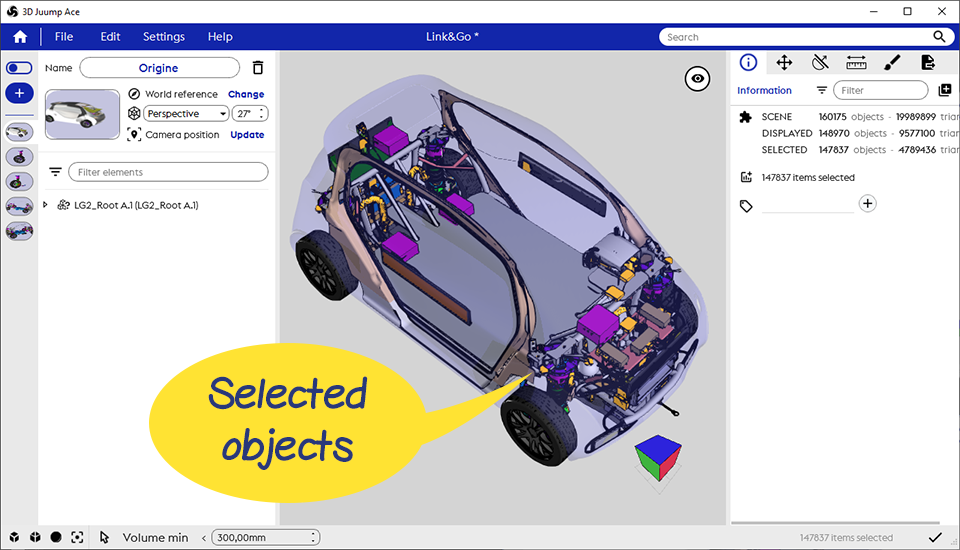Select LG2_Root A.1 tree row
This screenshot has height=550, width=960.
(x=136, y=205)
